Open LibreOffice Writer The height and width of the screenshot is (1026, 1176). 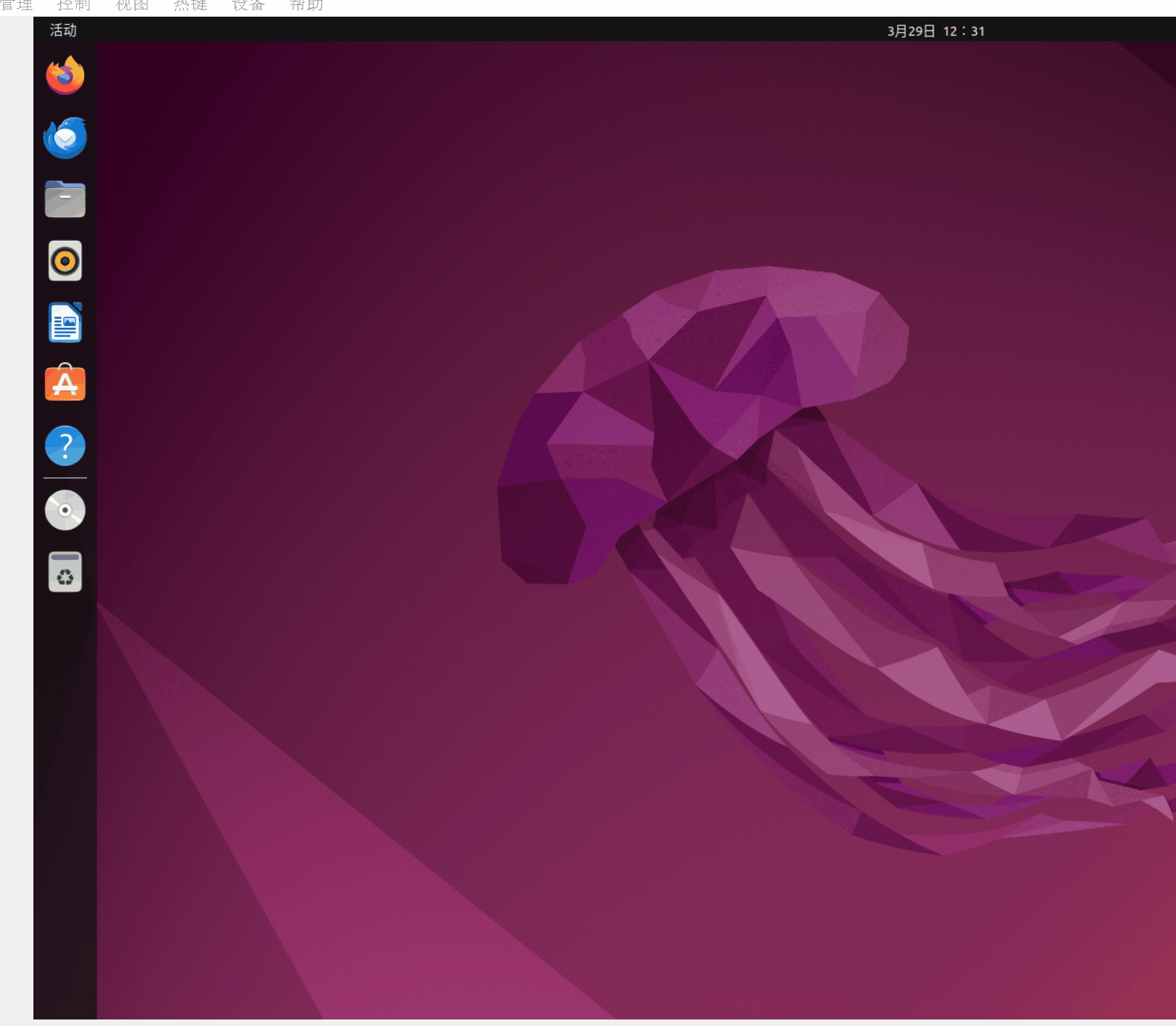pyautogui.click(x=65, y=322)
